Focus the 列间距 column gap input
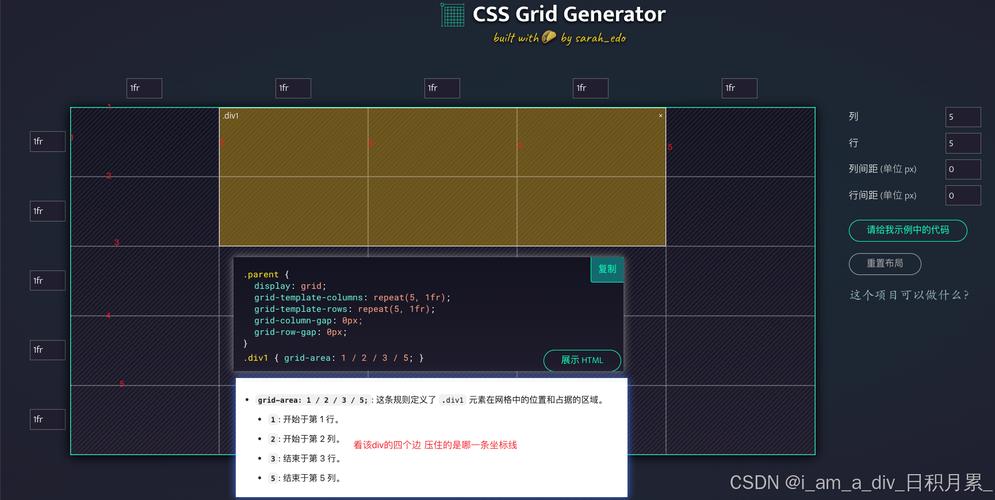This screenshot has height=500, width=995. 963,169
